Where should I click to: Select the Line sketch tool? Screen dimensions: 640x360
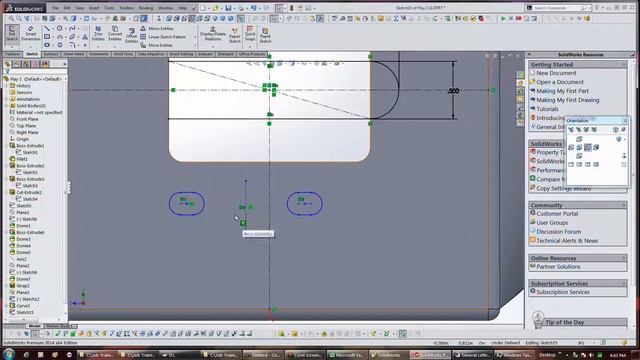click(x=47, y=29)
